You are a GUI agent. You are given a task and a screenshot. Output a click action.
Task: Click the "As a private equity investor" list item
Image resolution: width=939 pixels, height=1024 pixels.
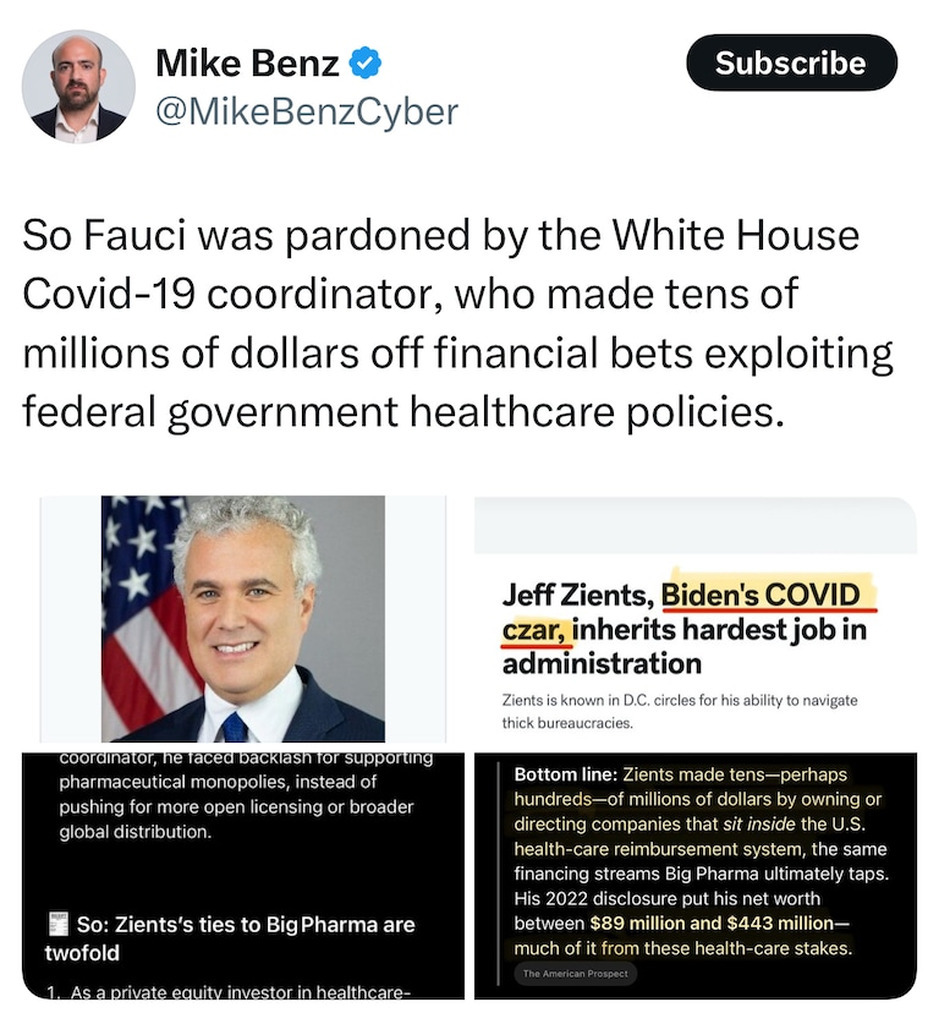tap(228, 992)
